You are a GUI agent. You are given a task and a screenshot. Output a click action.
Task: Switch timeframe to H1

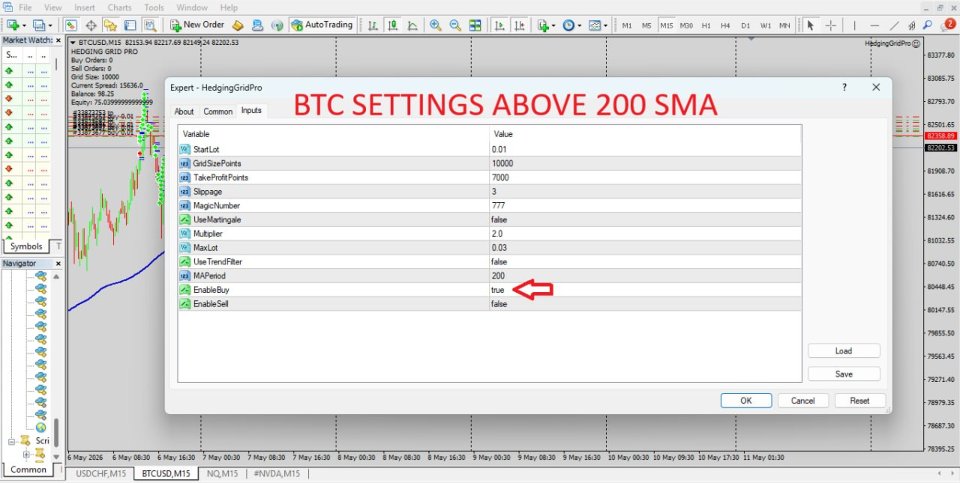click(x=706, y=25)
